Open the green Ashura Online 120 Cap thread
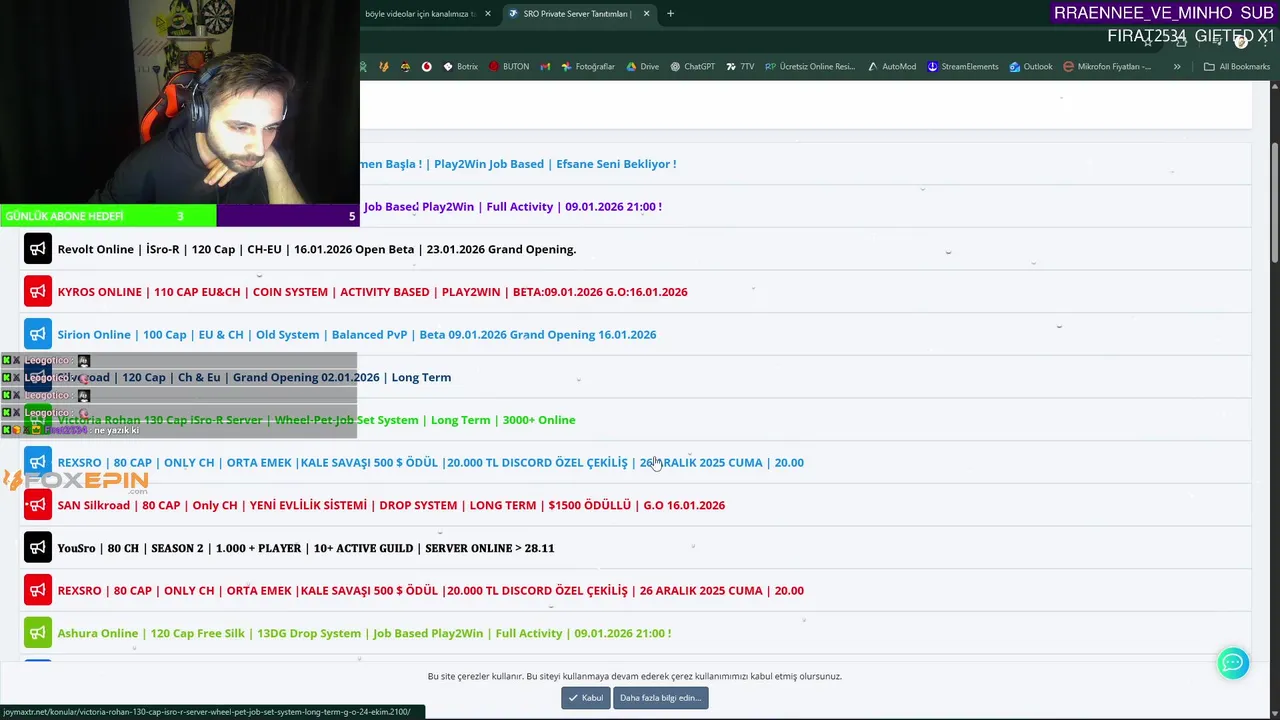This screenshot has width=1280, height=720. point(364,633)
